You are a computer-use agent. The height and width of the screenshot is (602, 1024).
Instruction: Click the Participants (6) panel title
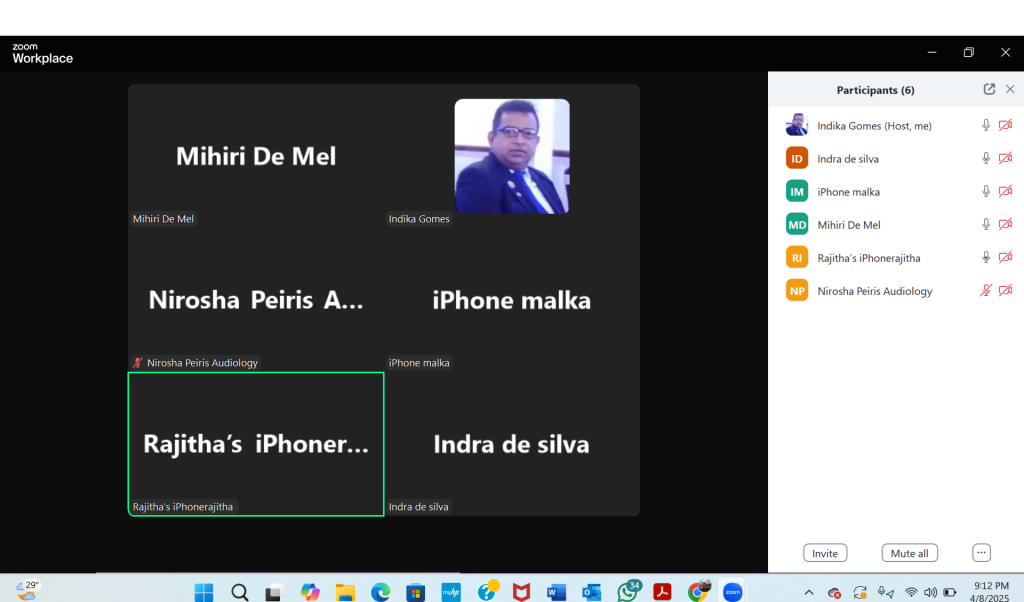[875, 90]
